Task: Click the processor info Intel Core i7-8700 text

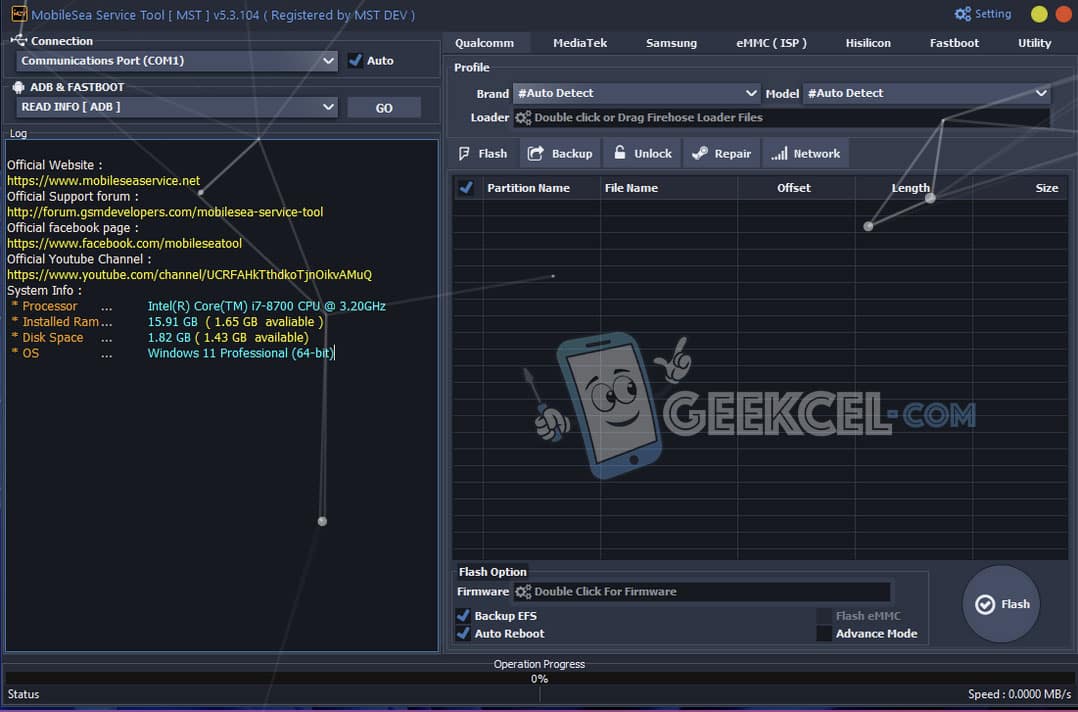Action: (267, 306)
